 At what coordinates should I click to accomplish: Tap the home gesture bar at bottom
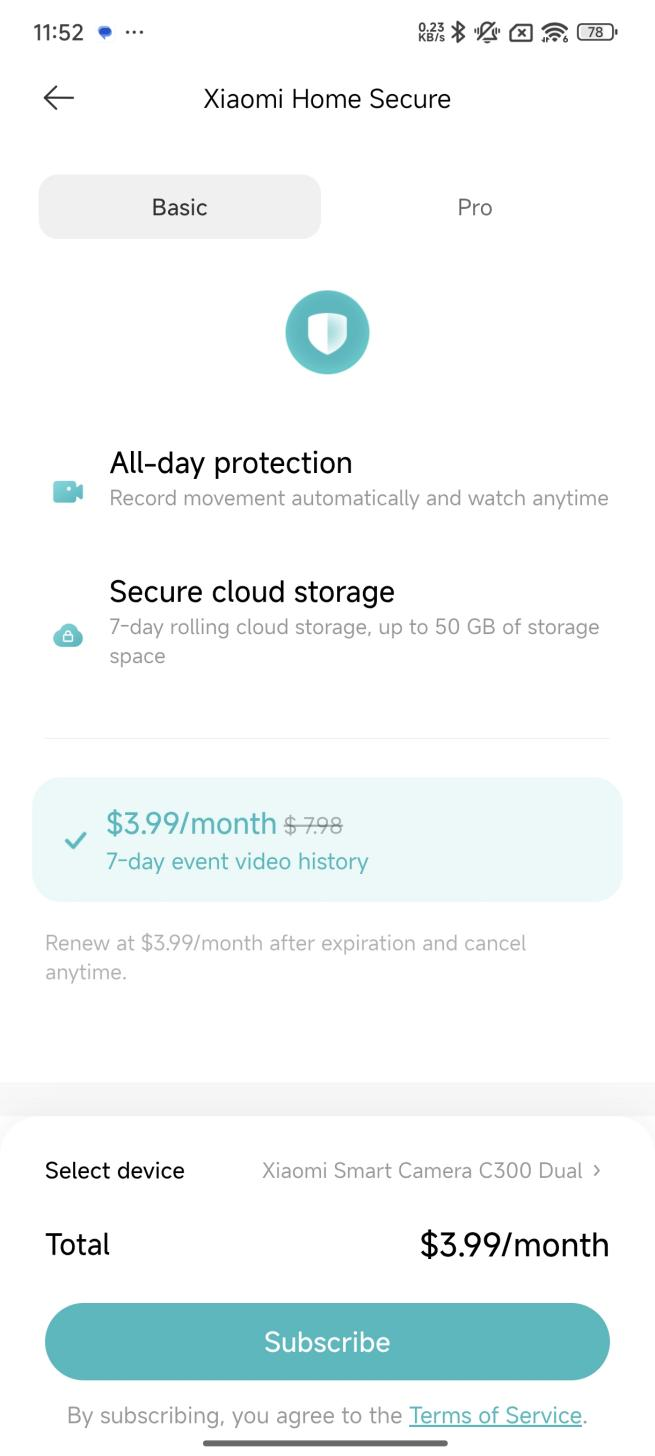[327, 1443]
